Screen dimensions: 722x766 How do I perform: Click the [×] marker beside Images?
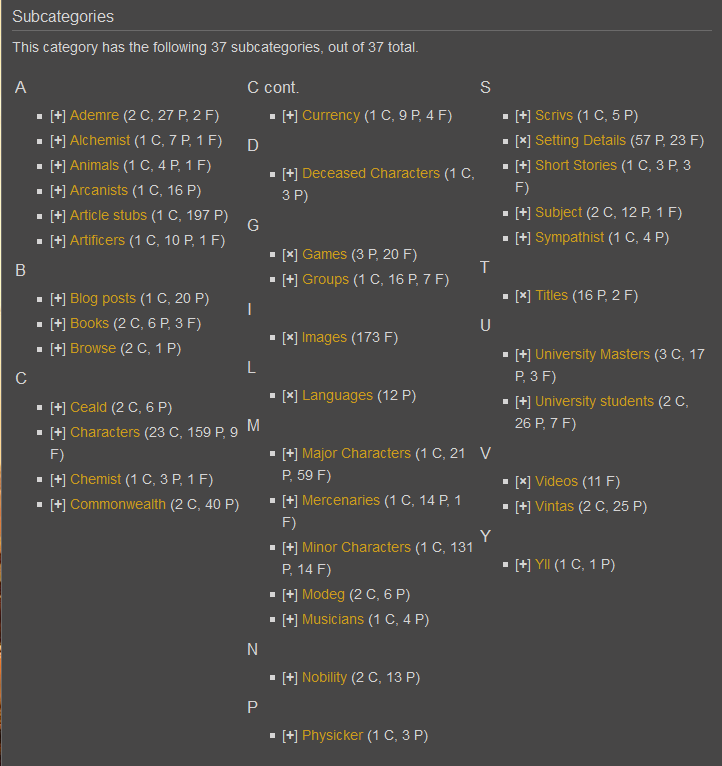coord(290,338)
